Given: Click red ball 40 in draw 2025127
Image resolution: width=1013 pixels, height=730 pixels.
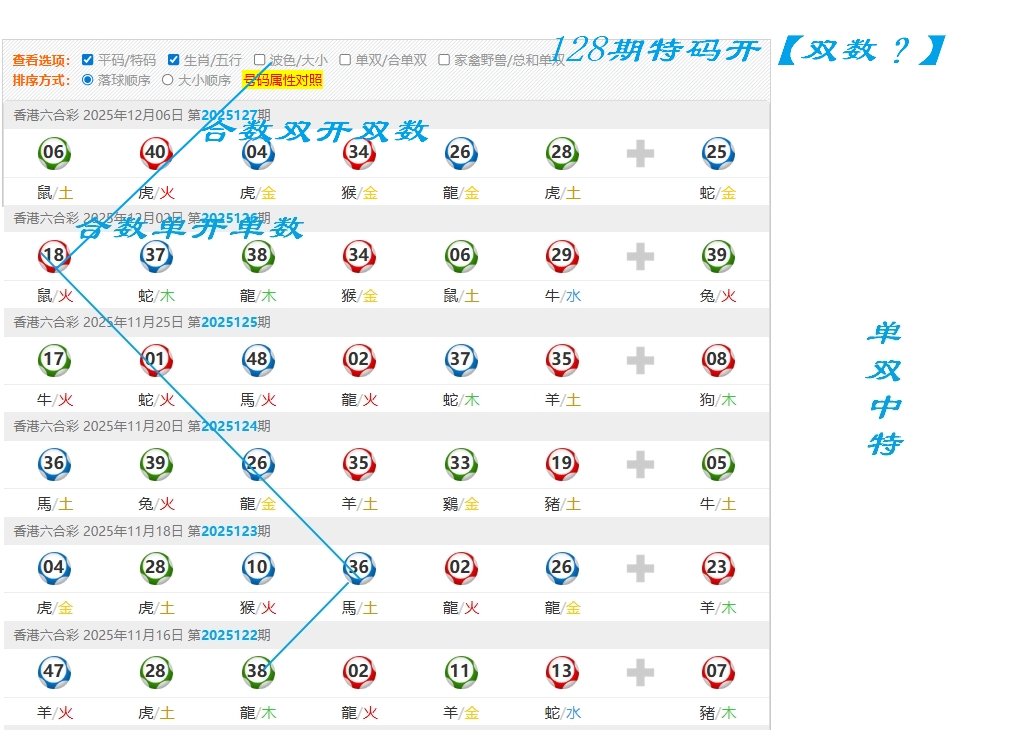Looking at the screenshot, I should (x=155, y=153).
